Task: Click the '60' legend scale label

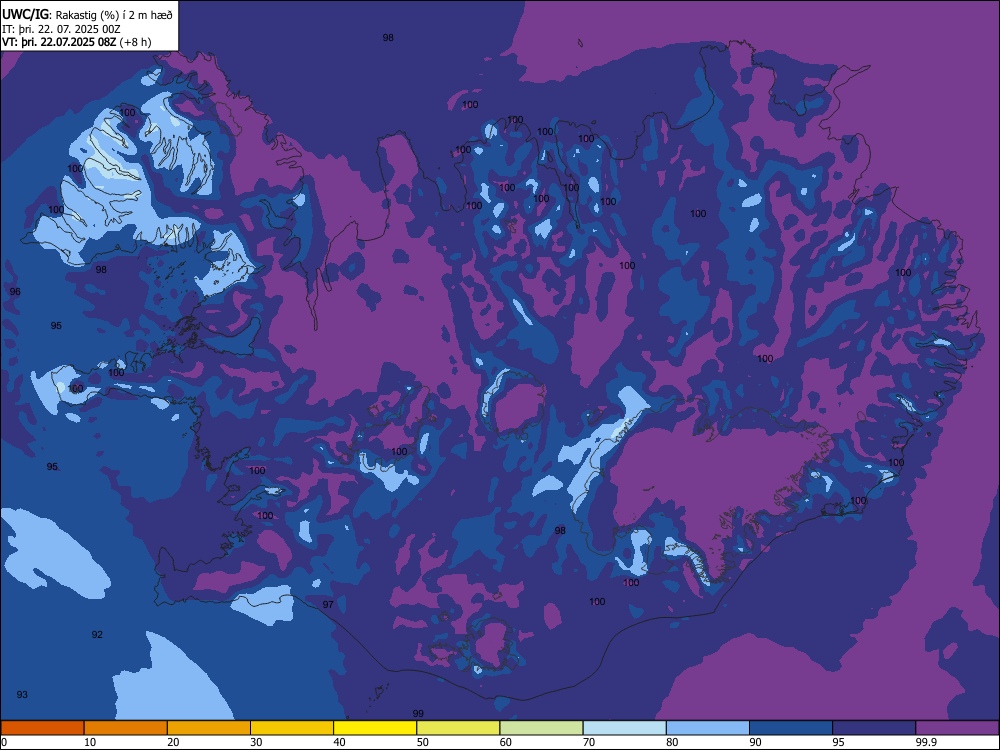Action: coord(506,742)
